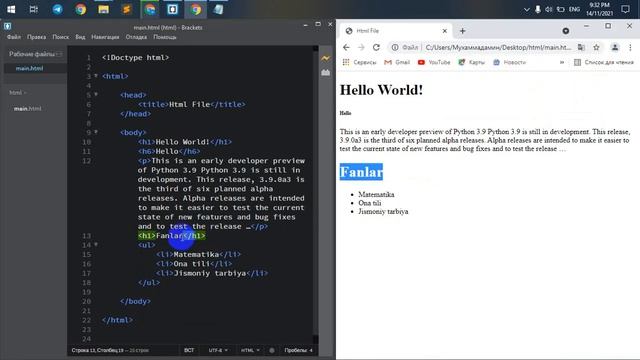Open the volume control in the system tray

[549, 9]
